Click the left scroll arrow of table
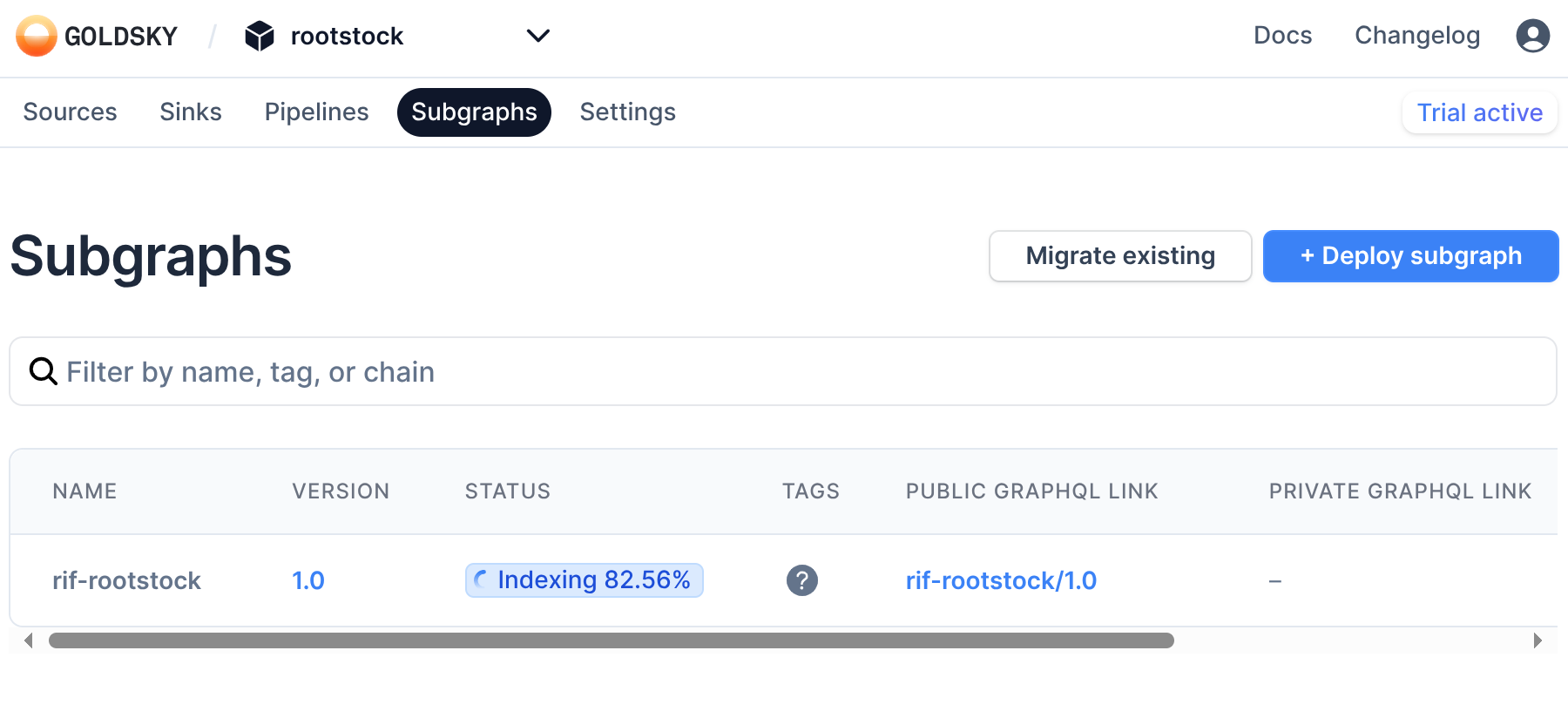The image size is (1568, 725). (29, 640)
